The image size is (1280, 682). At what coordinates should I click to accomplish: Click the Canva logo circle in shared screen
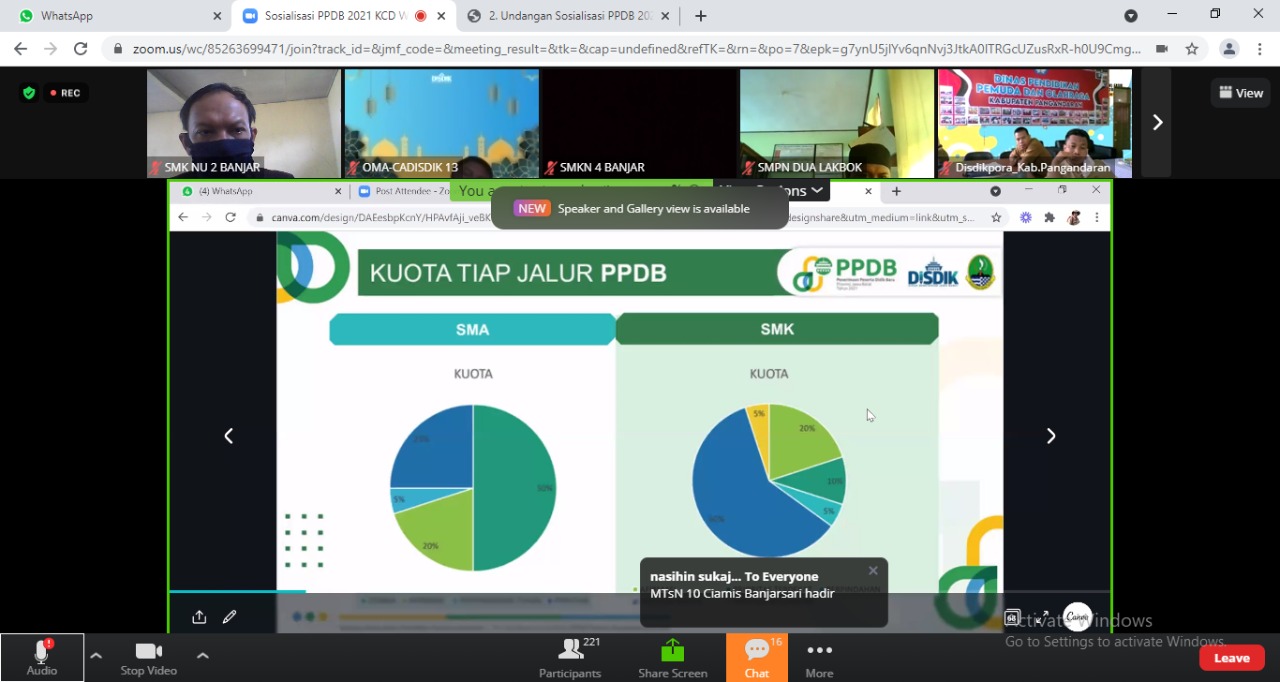point(1077,617)
